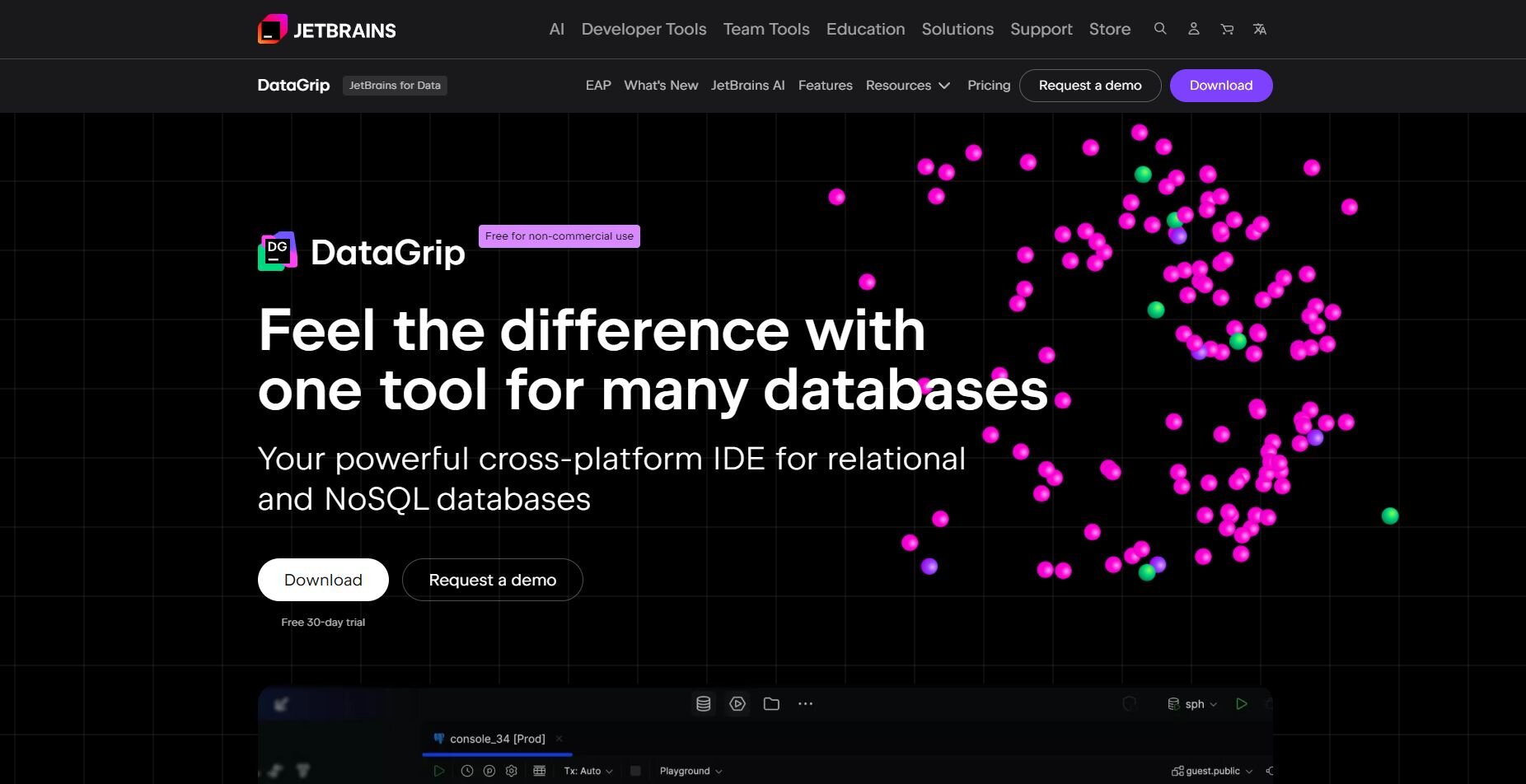
Task: Click the database icon in the IDE toolbar
Action: coord(703,703)
